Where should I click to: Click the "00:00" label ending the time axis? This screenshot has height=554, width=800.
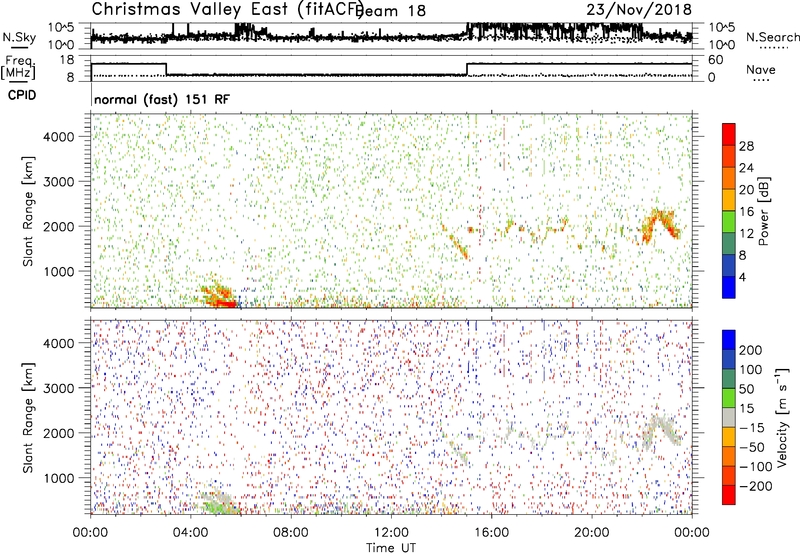[692, 533]
